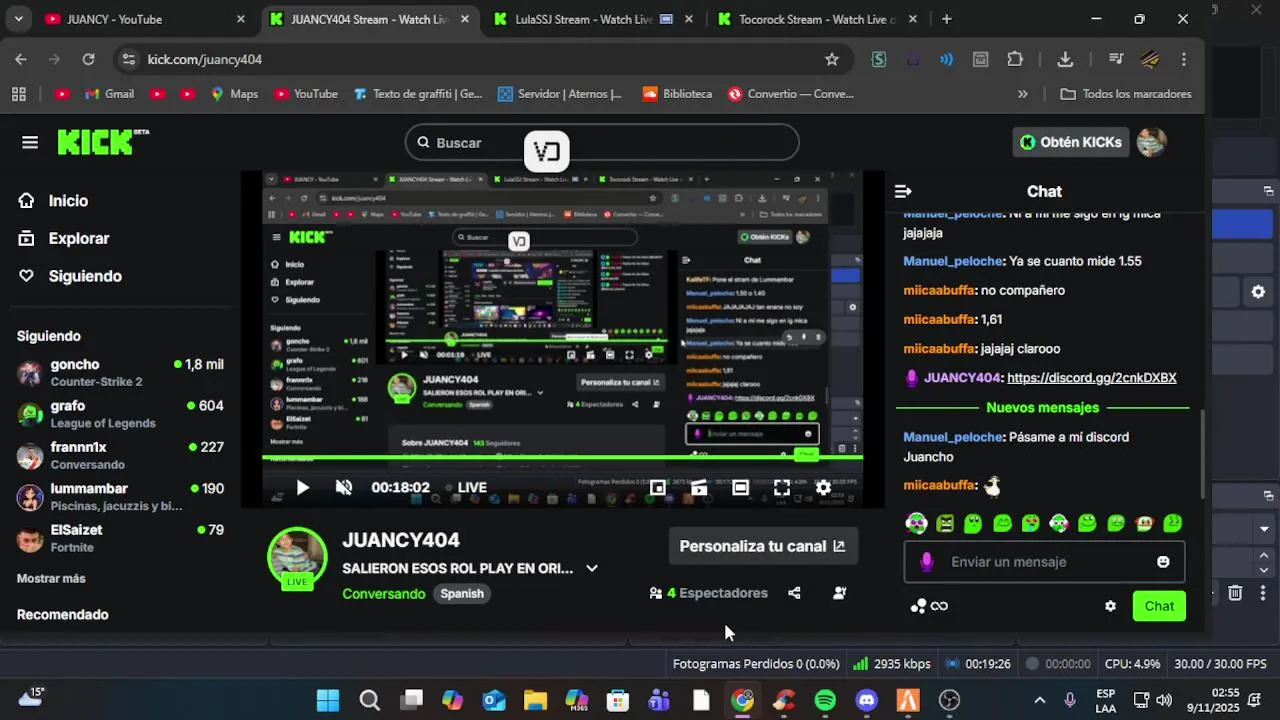
Task: Click the 4 Espectadores viewer count
Action: (x=709, y=593)
